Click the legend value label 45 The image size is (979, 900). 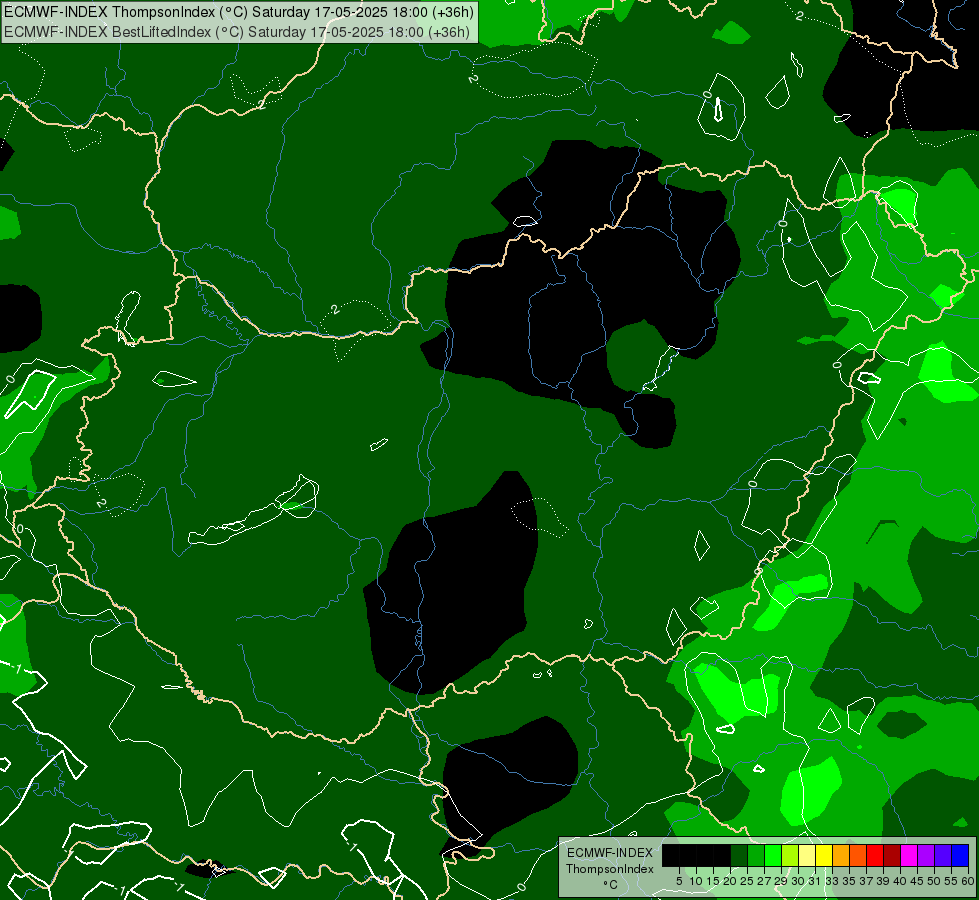(917, 881)
